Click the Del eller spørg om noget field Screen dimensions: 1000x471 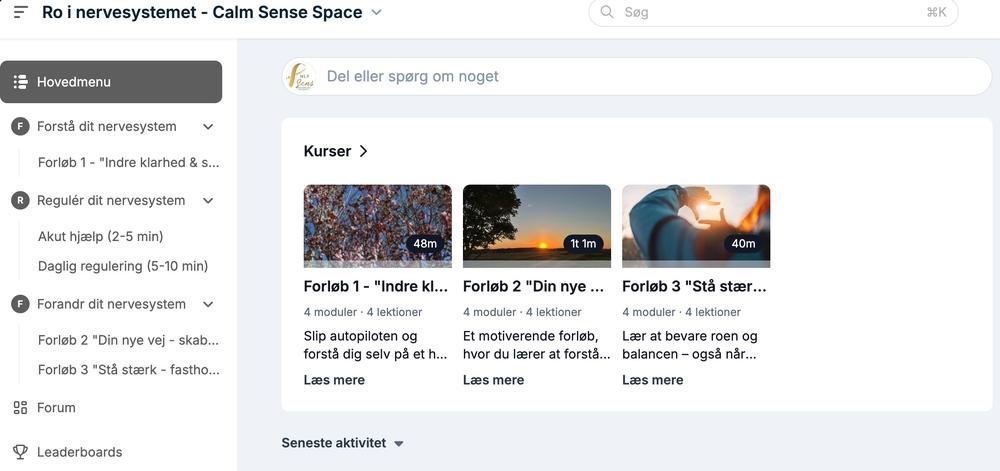(x=650, y=76)
